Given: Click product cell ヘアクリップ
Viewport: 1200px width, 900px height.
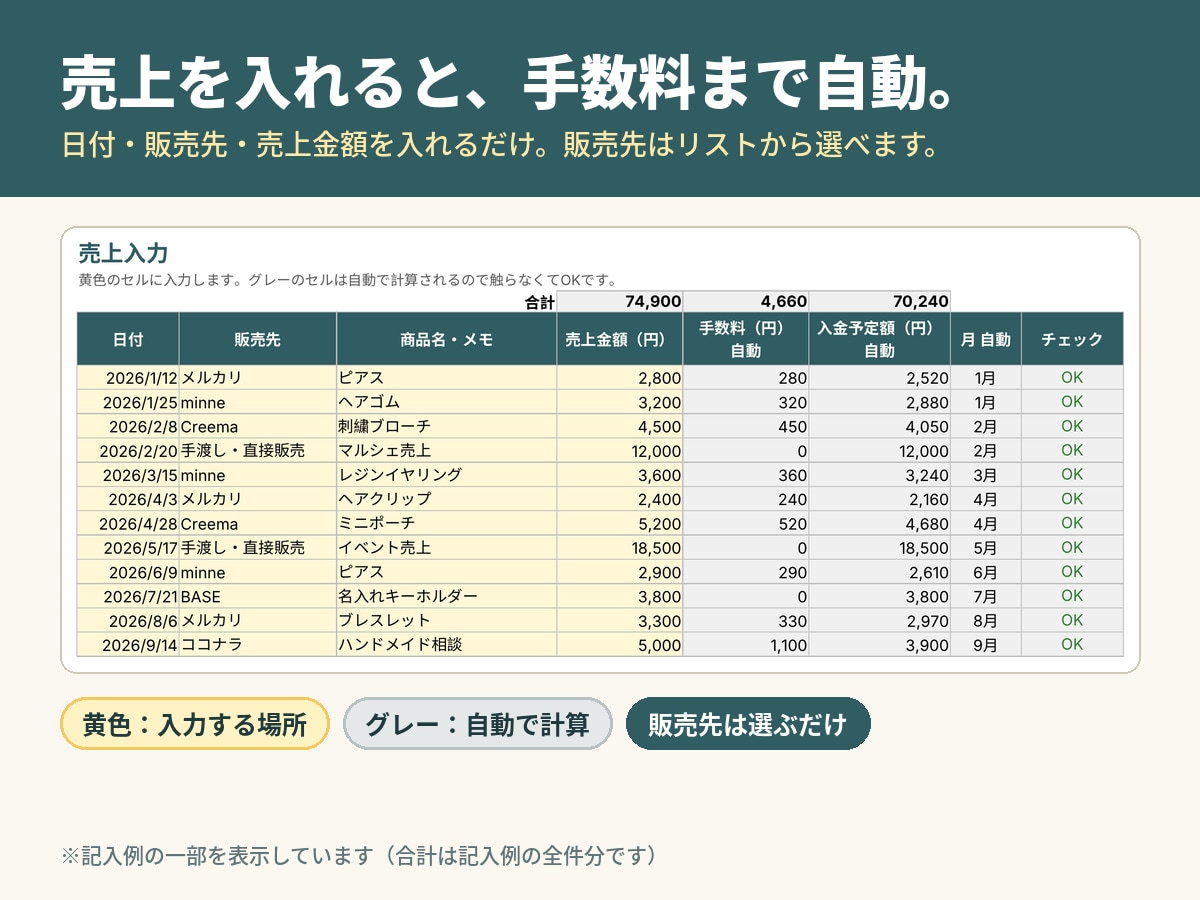Looking at the screenshot, I should tap(447, 499).
